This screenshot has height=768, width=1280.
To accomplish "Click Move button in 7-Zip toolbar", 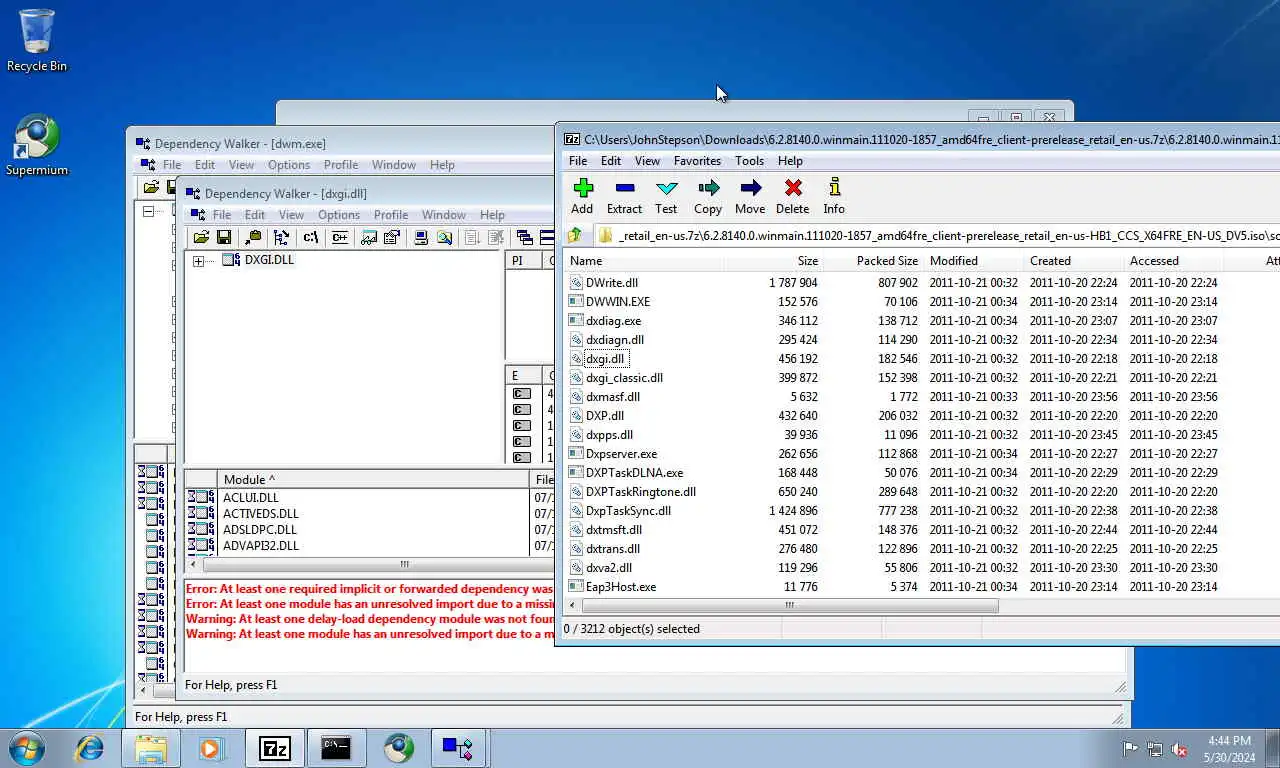I will click(x=750, y=196).
